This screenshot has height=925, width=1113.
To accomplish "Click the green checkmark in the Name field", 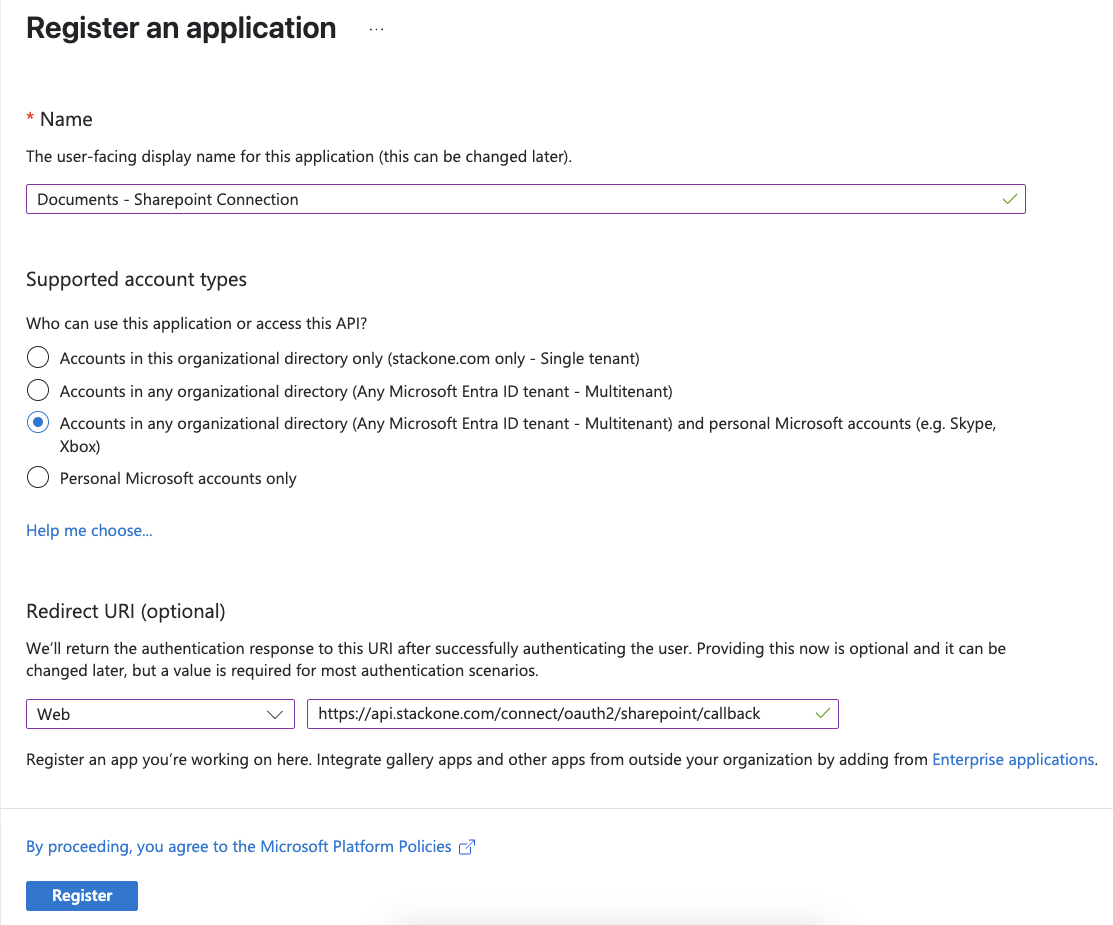I will tap(1009, 199).
